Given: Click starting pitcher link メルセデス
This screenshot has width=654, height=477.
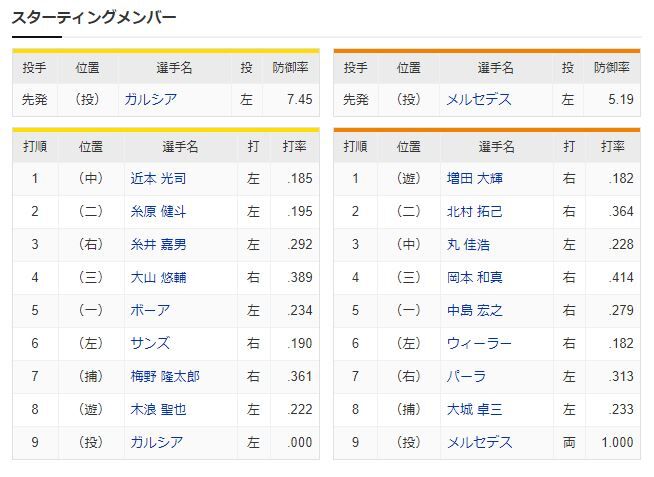Looking at the screenshot, I should 478,99.
